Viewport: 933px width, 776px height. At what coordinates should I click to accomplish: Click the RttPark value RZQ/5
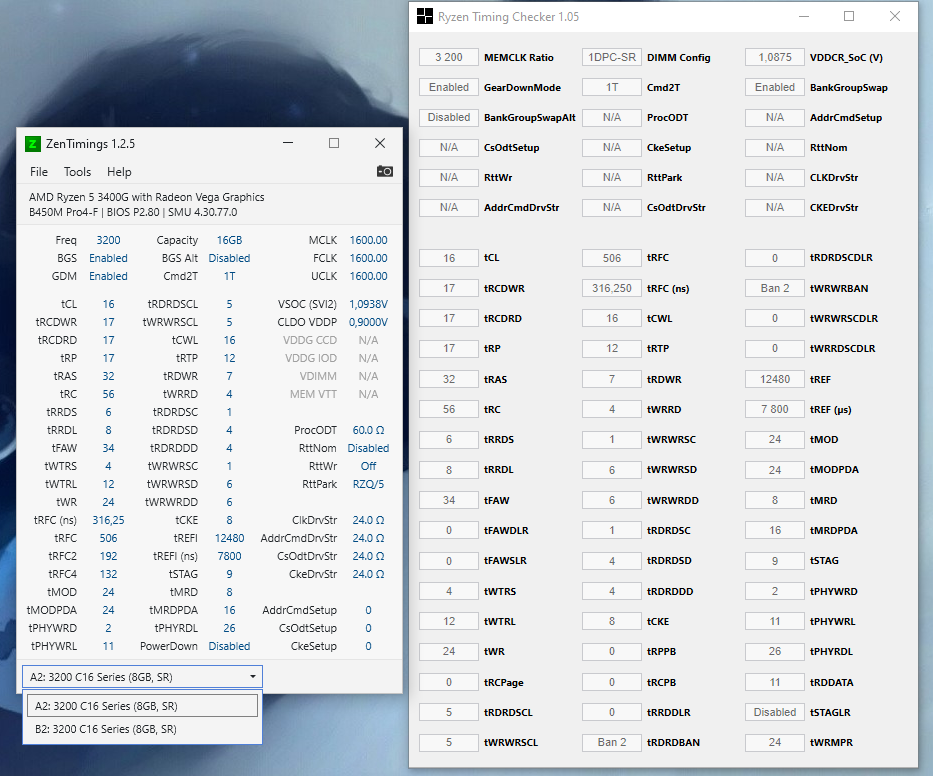coord(368,484)
